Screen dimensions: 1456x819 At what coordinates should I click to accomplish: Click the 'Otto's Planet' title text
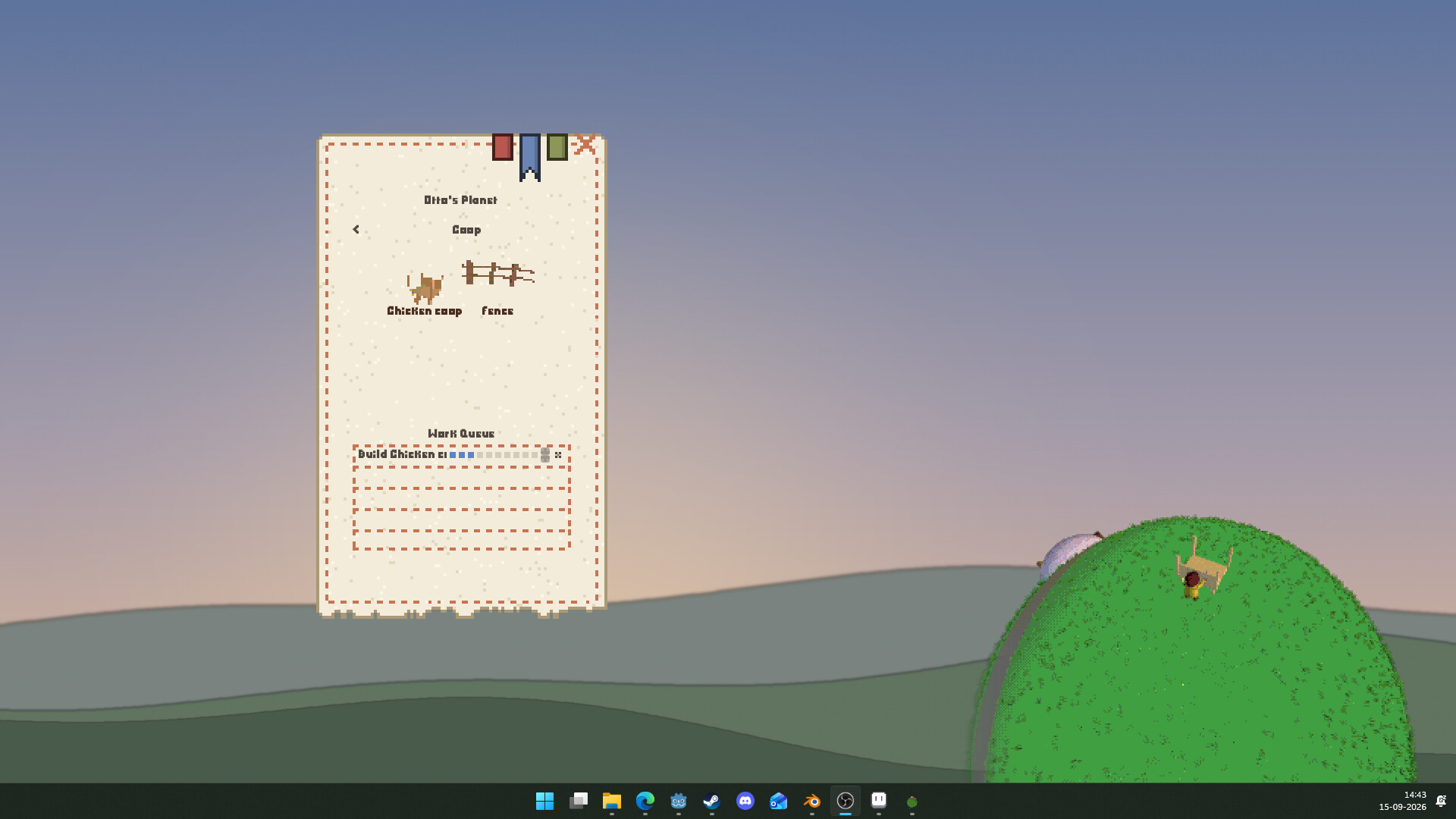point(460,200)
